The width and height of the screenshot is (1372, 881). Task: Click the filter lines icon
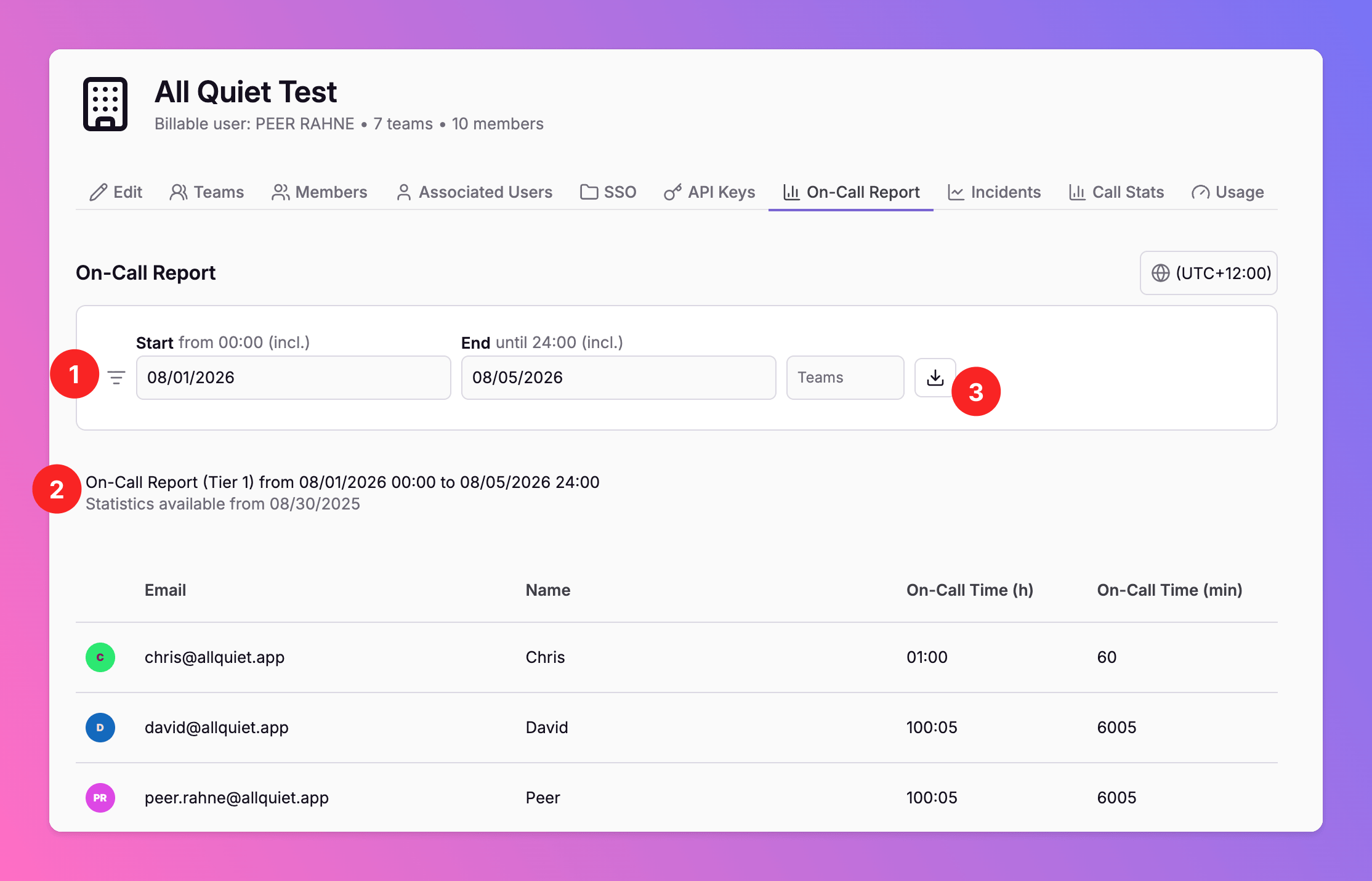tap(116, 377)
